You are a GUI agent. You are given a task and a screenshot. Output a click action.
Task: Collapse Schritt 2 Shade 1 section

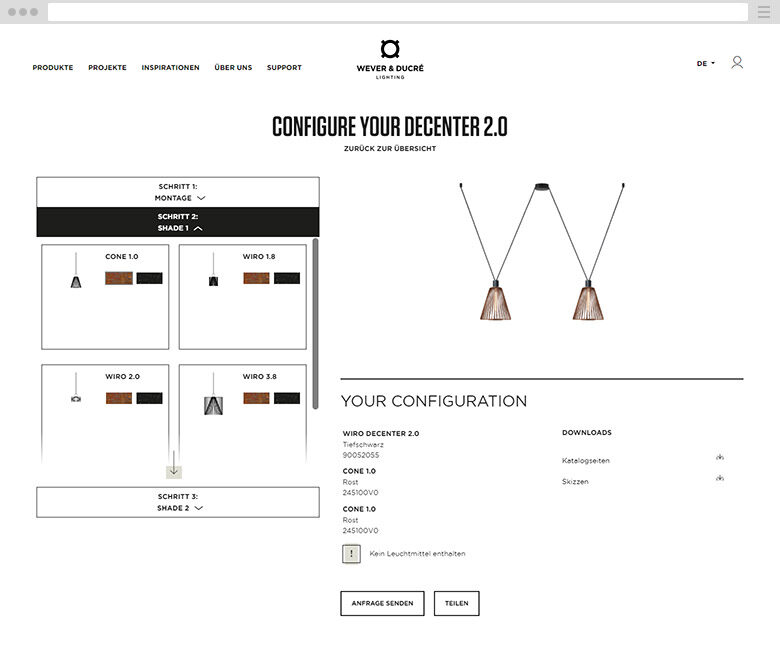click(178, 222)
